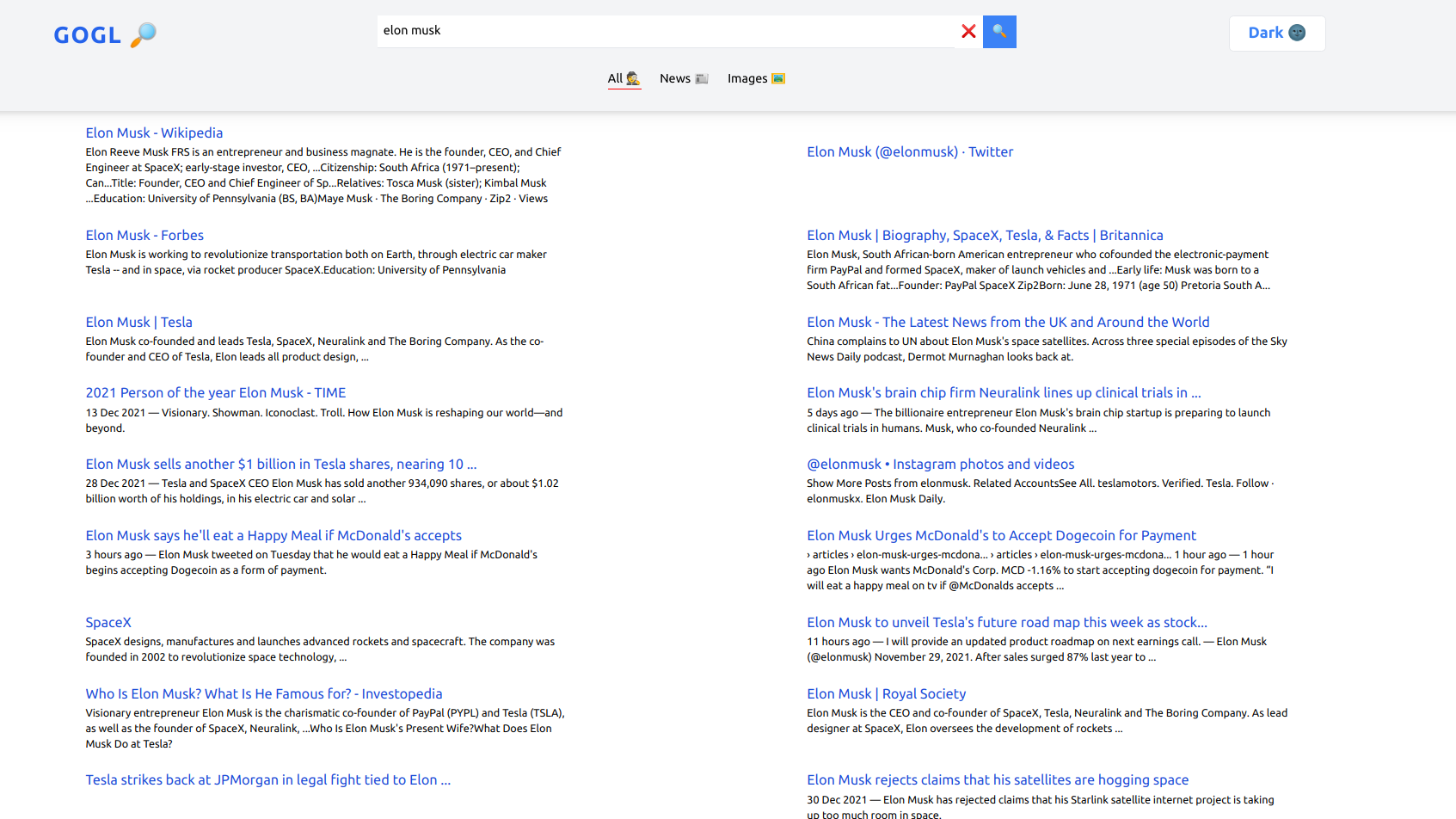1456x819 pixels.
Task: Click the GOGL logo
Action: [105, 34]
